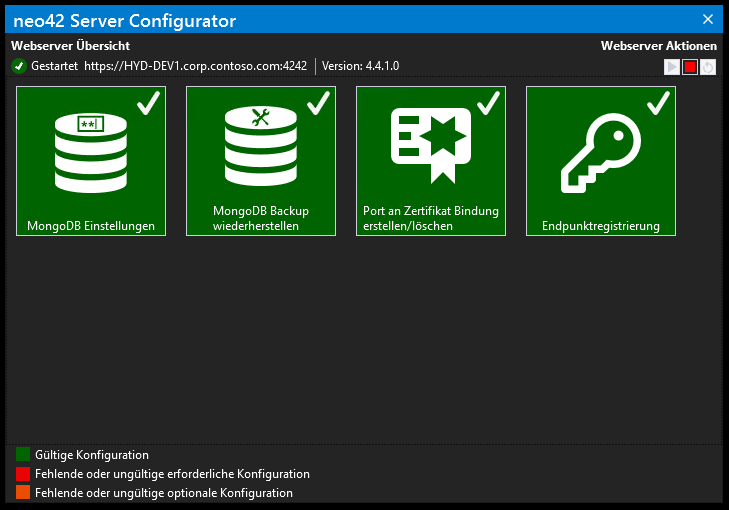Click the green Gültige Konfiguration legend swatch

click(23, 454)
